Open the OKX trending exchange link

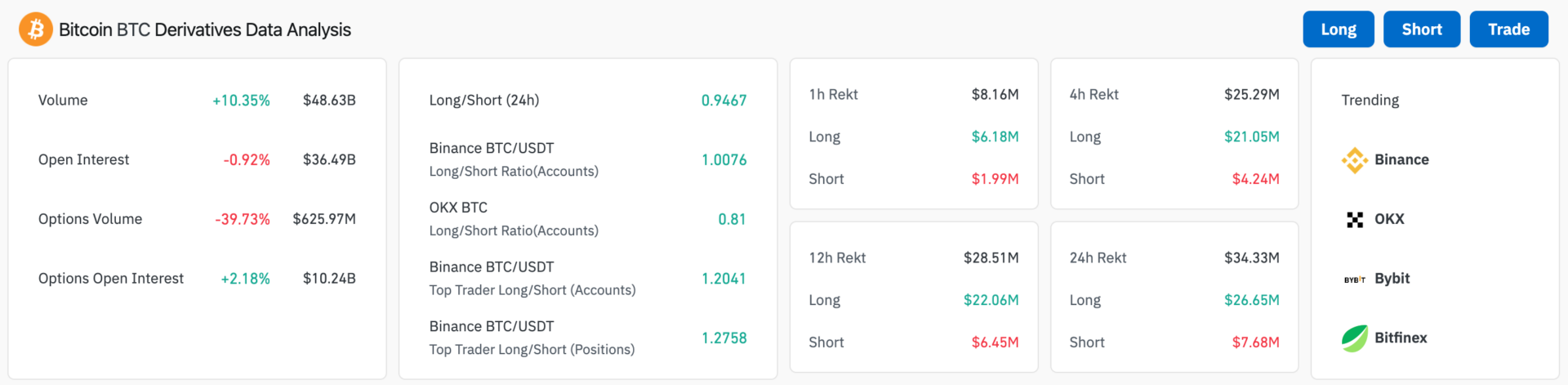1389,219
